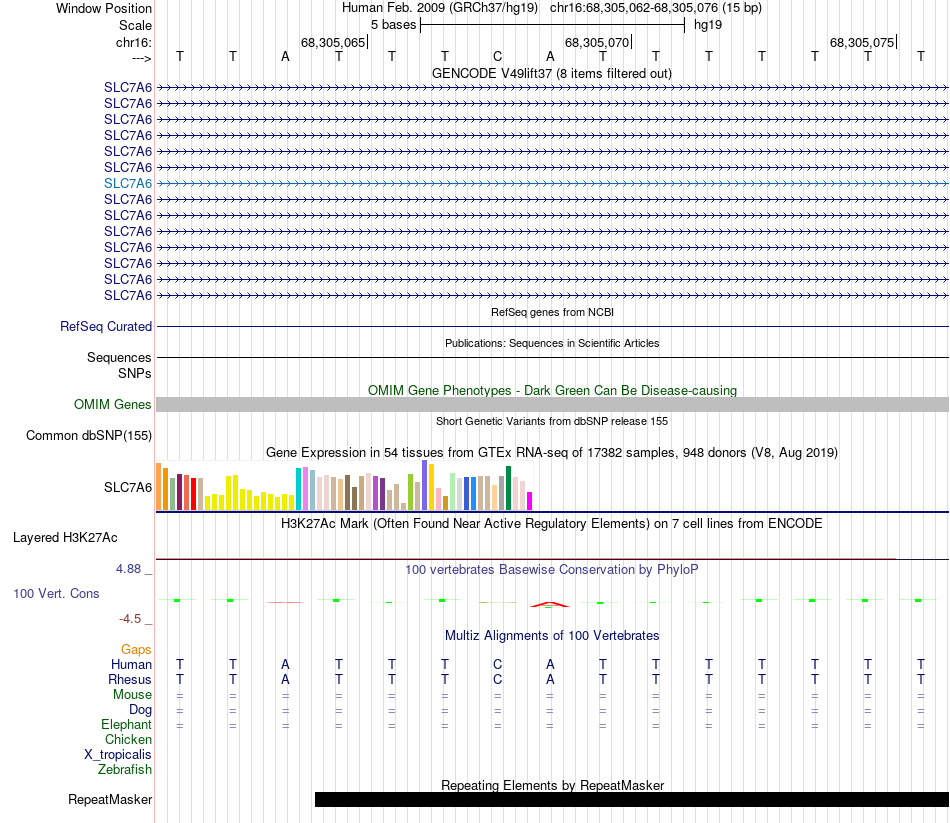Click the Scale label

135,25
